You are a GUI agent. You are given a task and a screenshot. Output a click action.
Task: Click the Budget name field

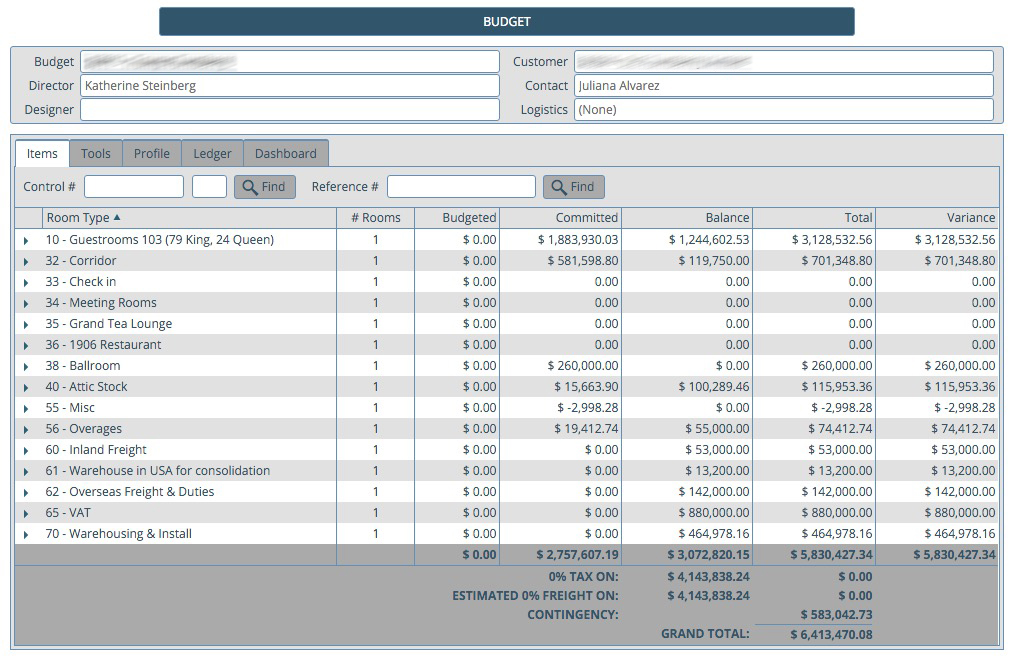coord(290,61)
